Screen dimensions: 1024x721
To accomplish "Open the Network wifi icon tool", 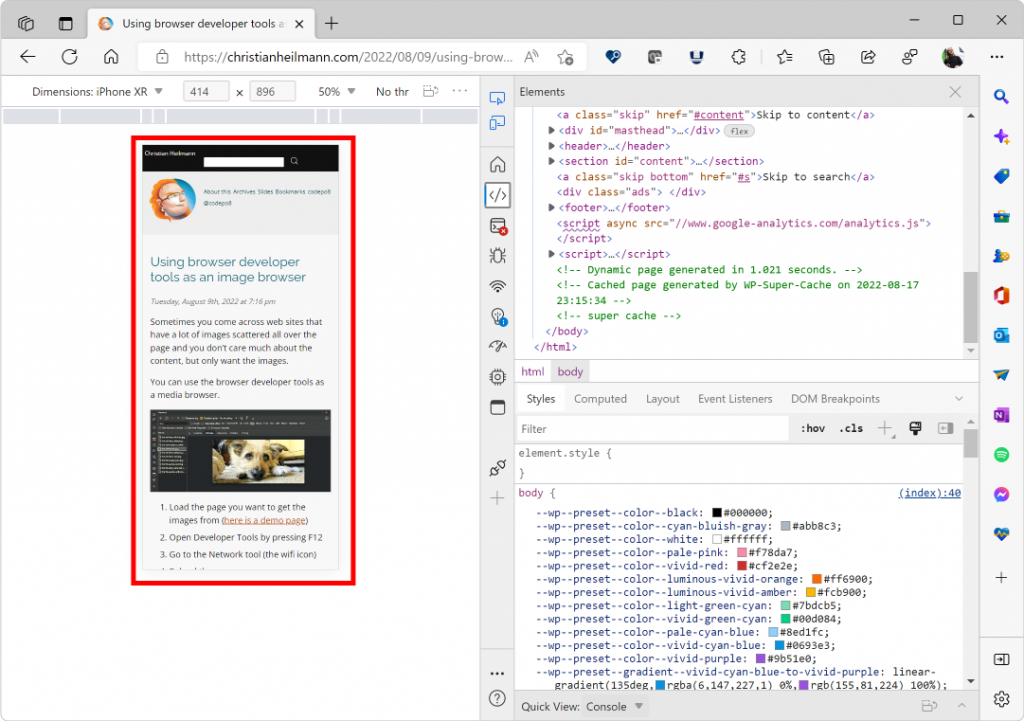I will tap(497, 286).
